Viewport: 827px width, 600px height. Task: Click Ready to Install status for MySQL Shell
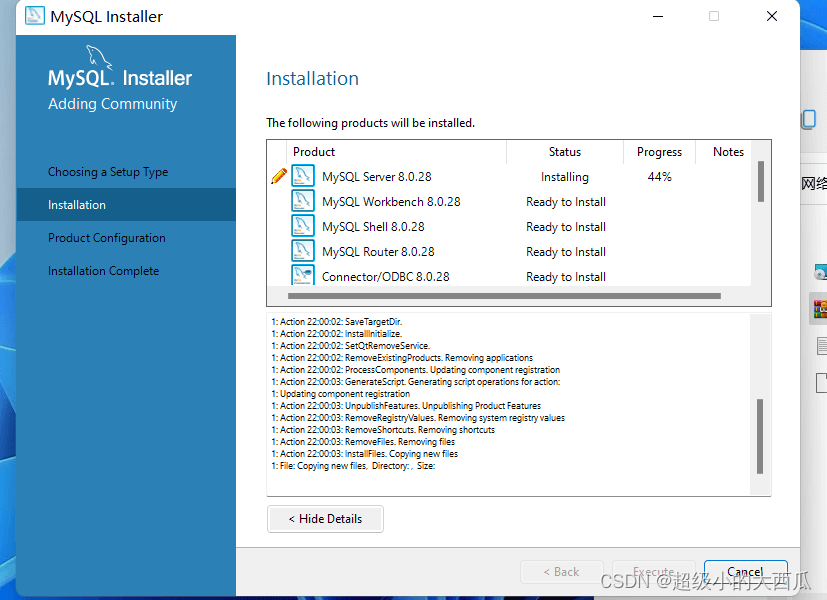coord(566,227)
